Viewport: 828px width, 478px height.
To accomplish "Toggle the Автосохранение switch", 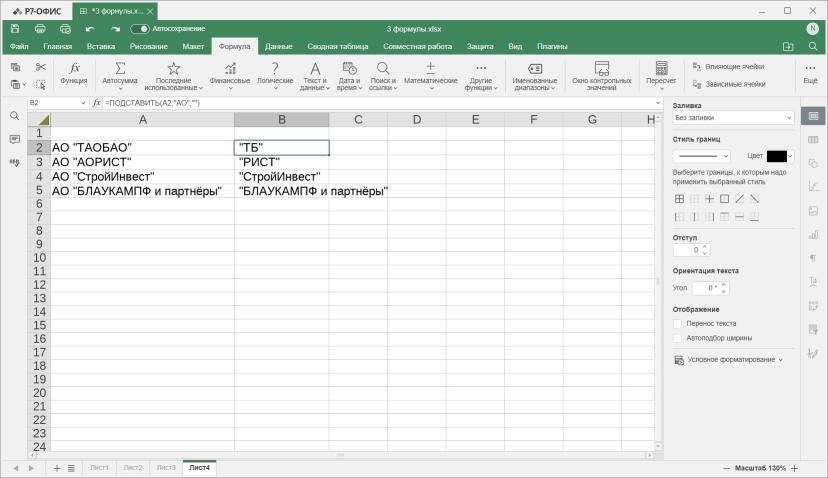I will 140,29.
